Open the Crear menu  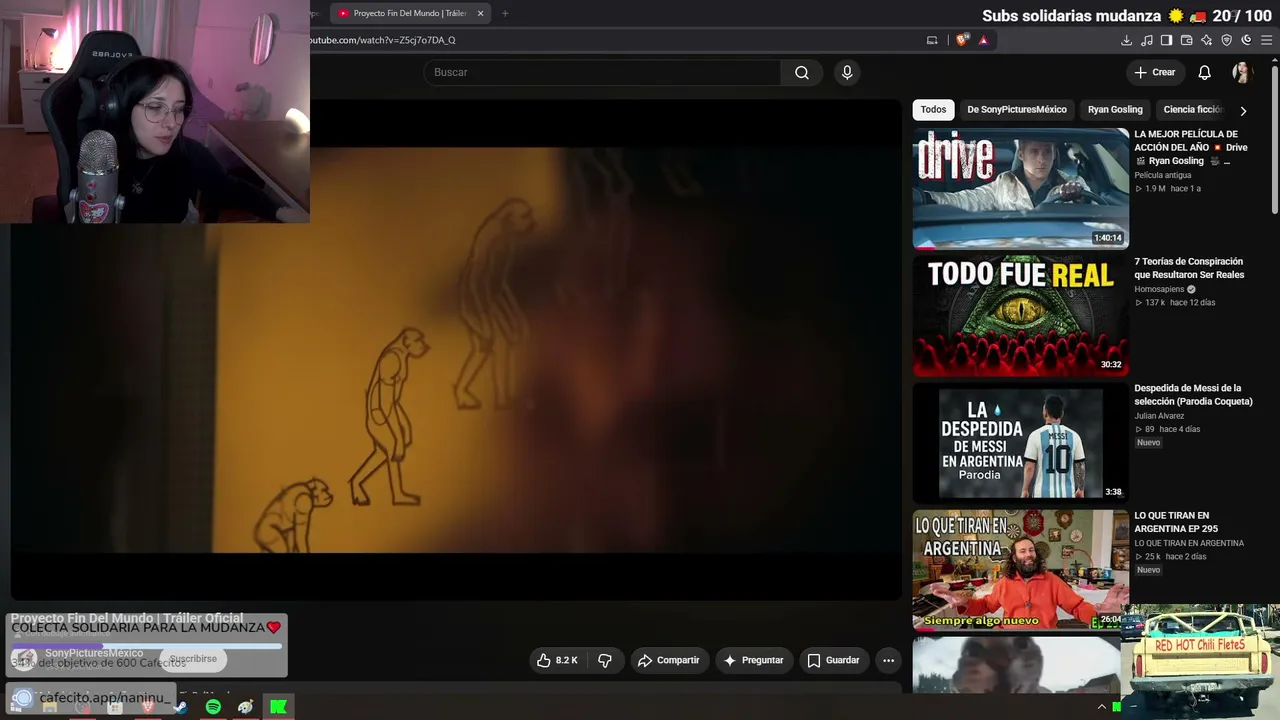(1155, 72)
